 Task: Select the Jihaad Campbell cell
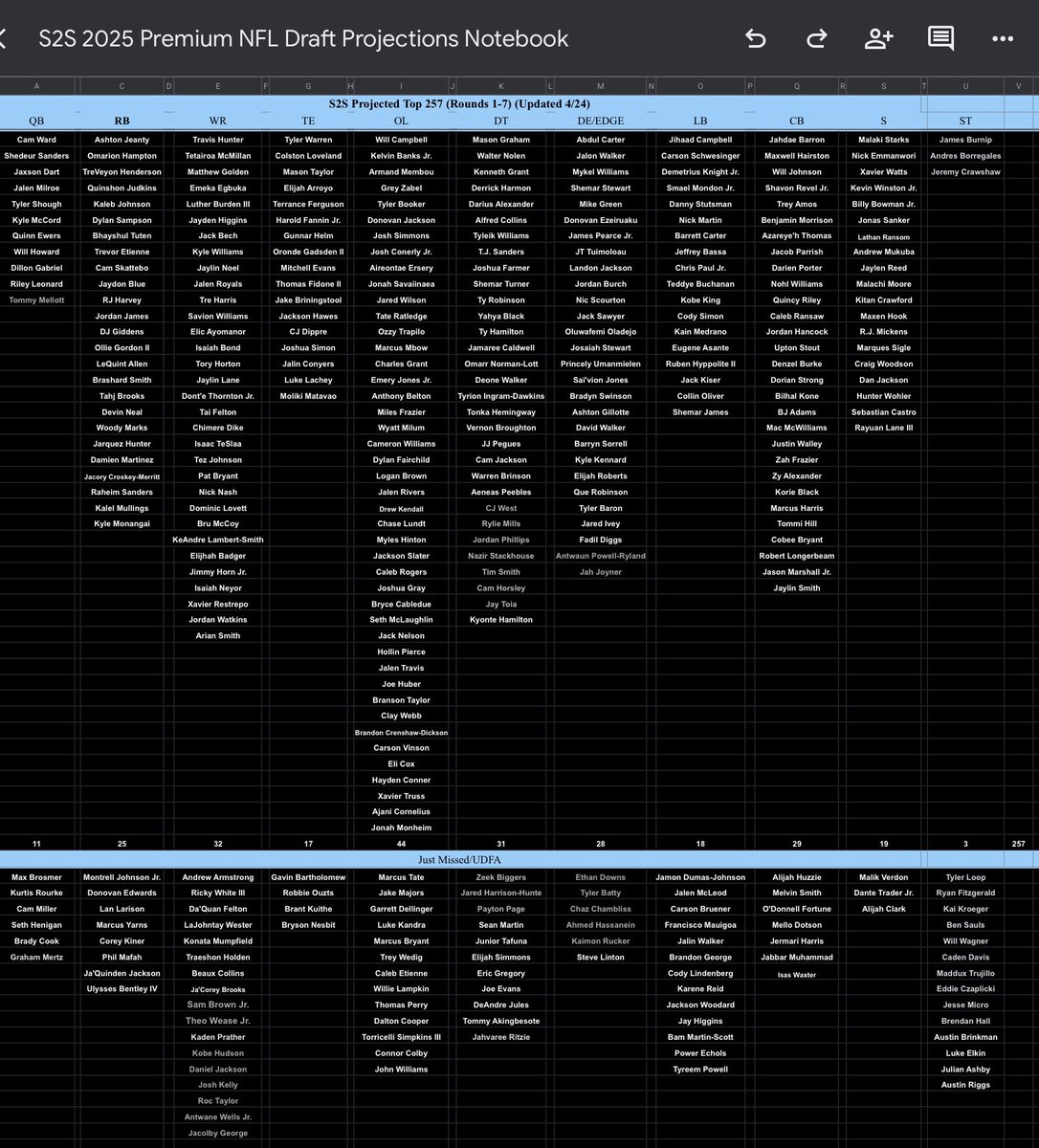point(700,140)
